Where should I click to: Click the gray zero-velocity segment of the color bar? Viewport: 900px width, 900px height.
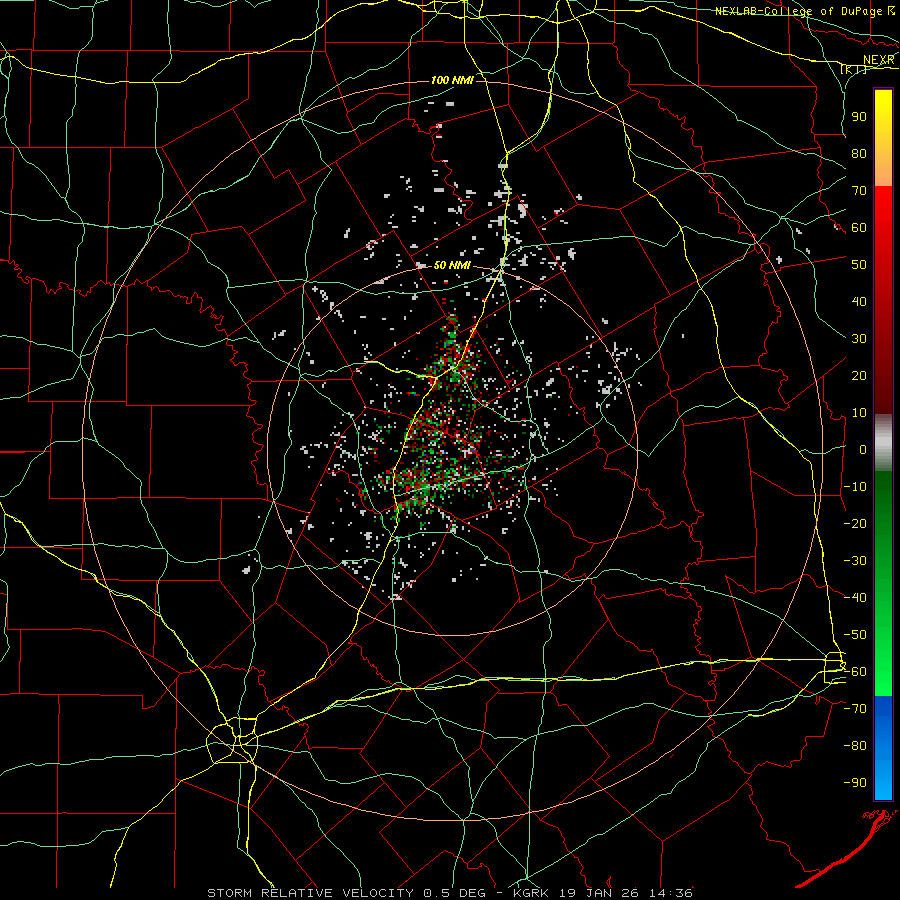coord(883,443)
